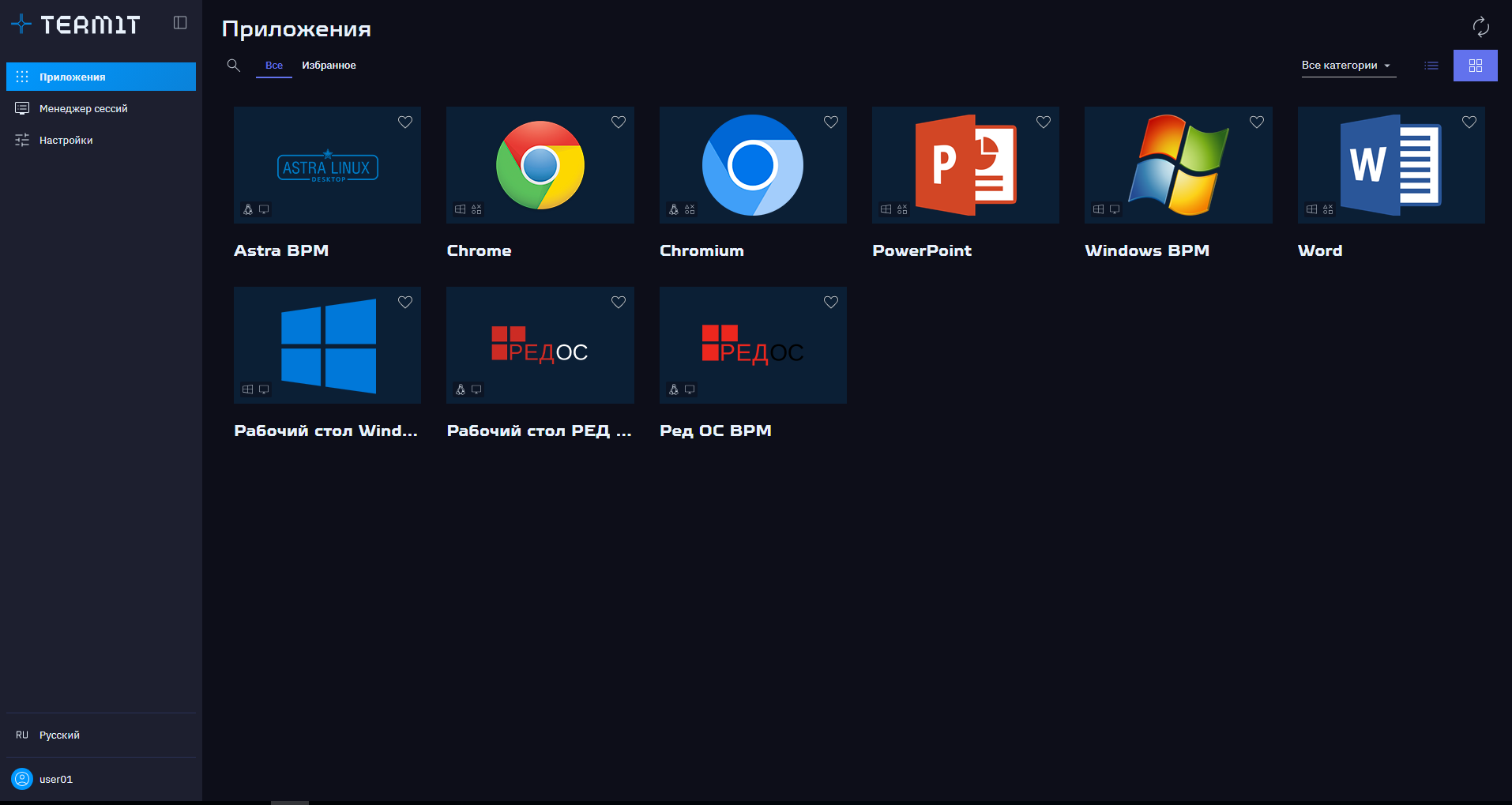Open the PowerPoint app thumbnail

click(965, 165)
